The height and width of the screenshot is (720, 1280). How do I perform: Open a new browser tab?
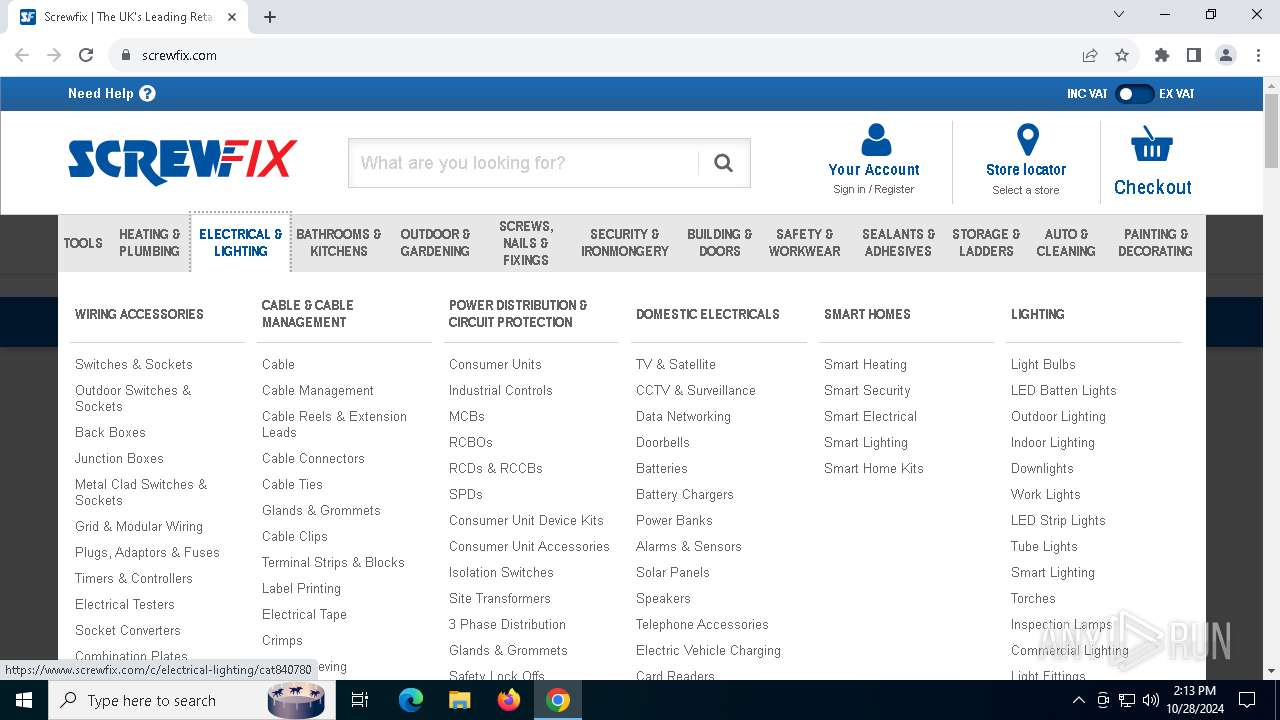point(270,17)
